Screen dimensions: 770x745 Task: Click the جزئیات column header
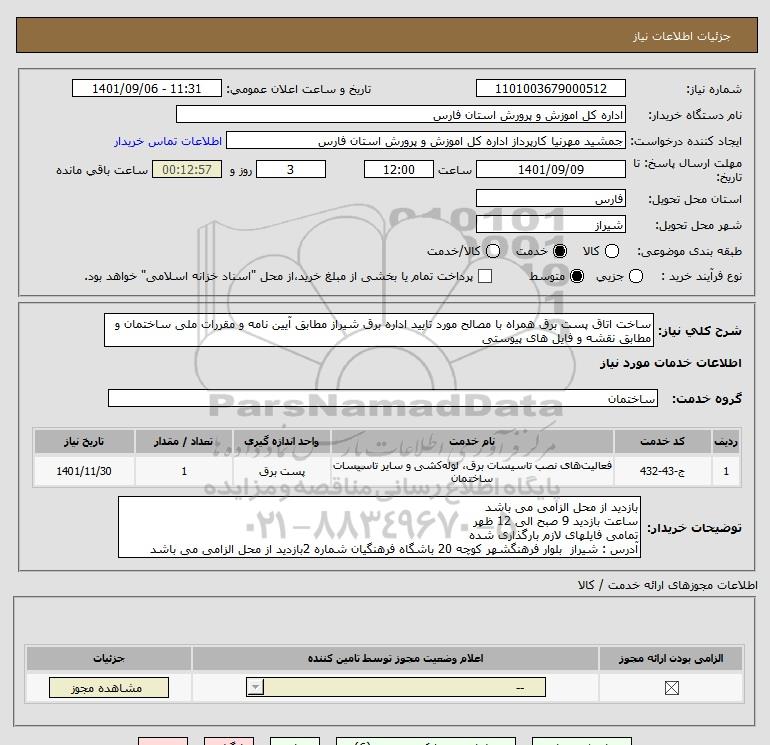pyautogui.click(x=109, y=658)
